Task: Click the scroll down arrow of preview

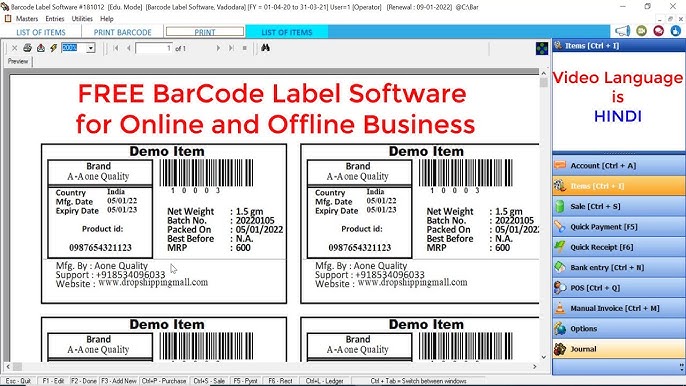Action: 543,357
